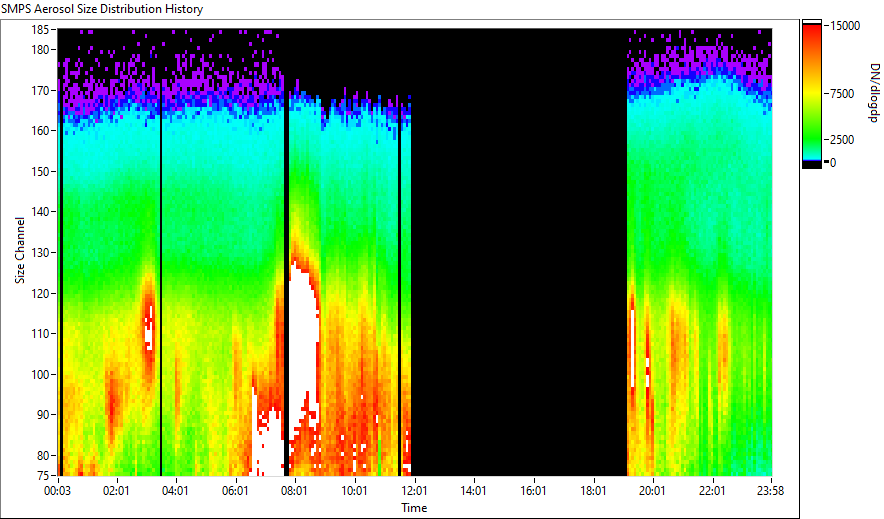
Task: Click the 04:01 time axis tick label
Action: coord(175,491)
